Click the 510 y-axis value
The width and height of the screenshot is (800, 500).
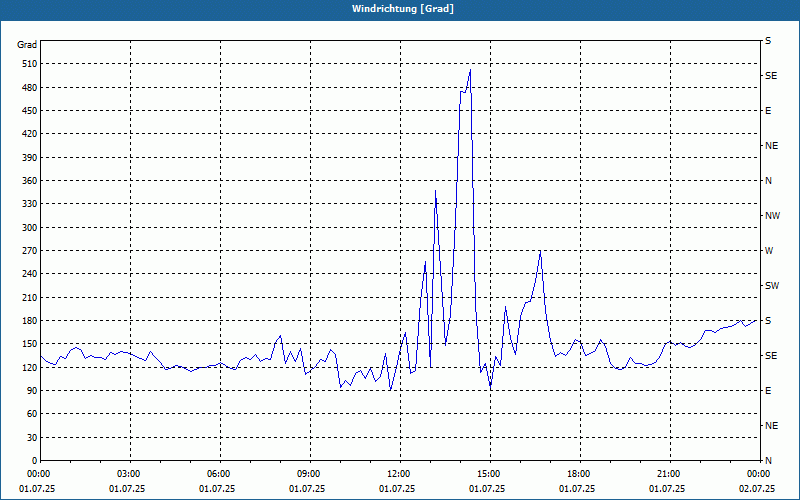[x=30, y=64]
